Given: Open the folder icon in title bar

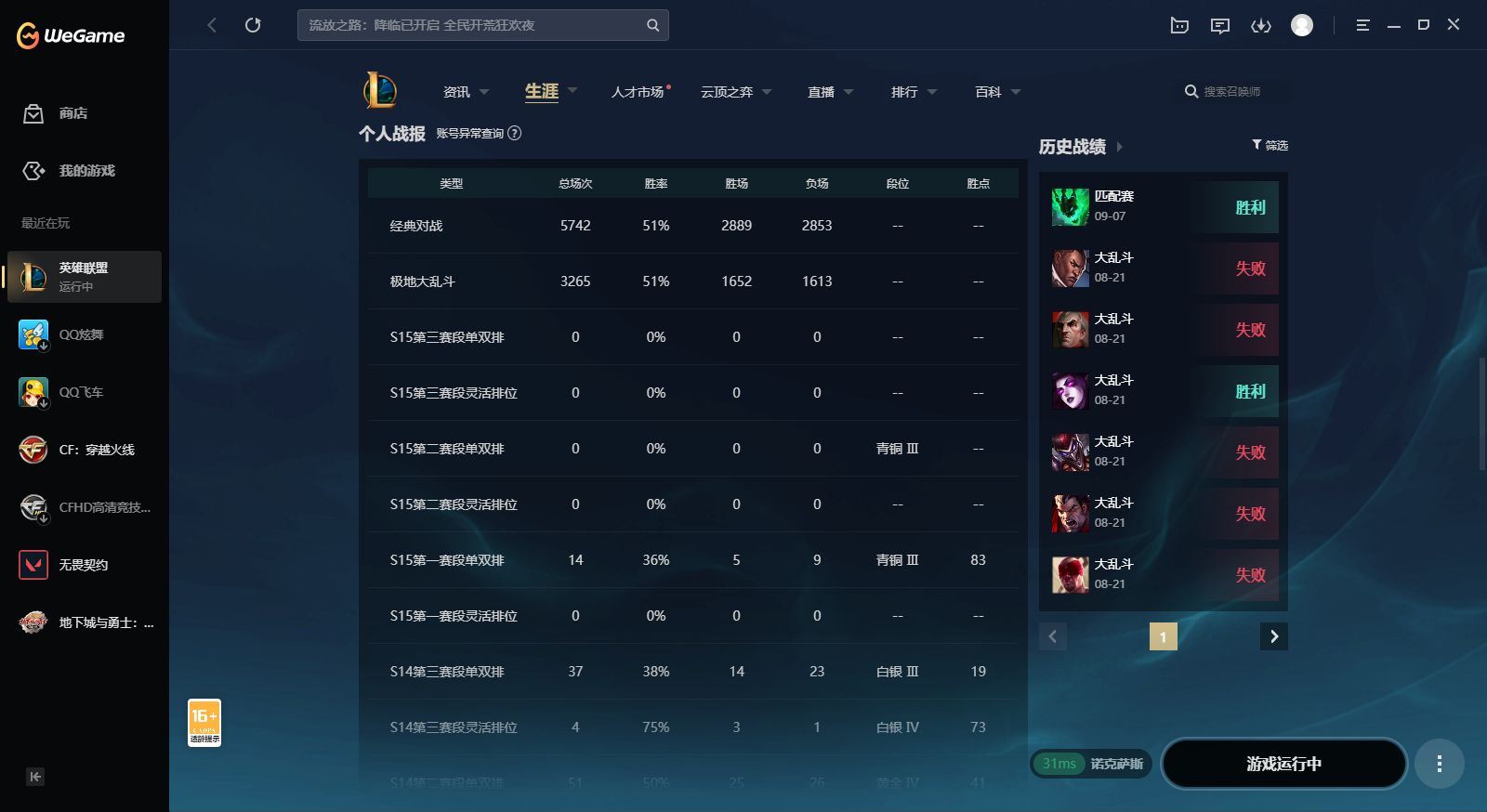Looking at the screenshot, I should click(x=1178, y=25).
